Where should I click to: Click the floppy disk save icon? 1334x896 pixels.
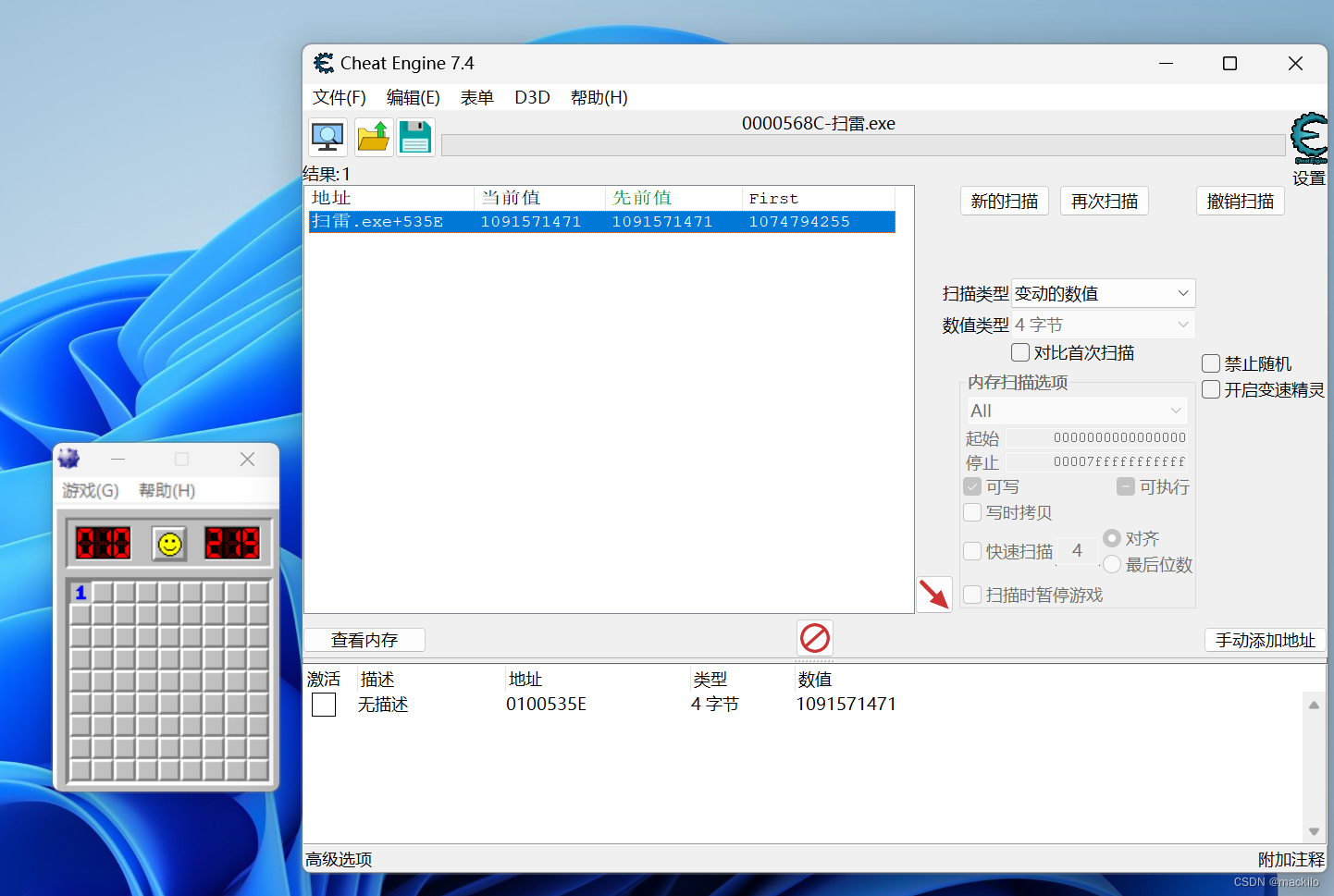416,137
